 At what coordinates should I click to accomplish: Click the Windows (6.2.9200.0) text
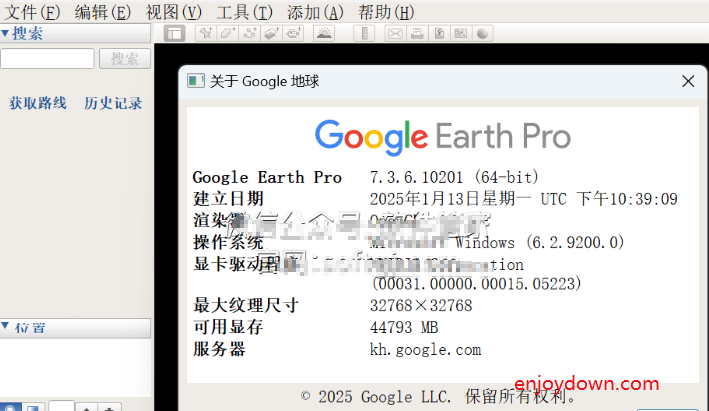coord(539,242)
